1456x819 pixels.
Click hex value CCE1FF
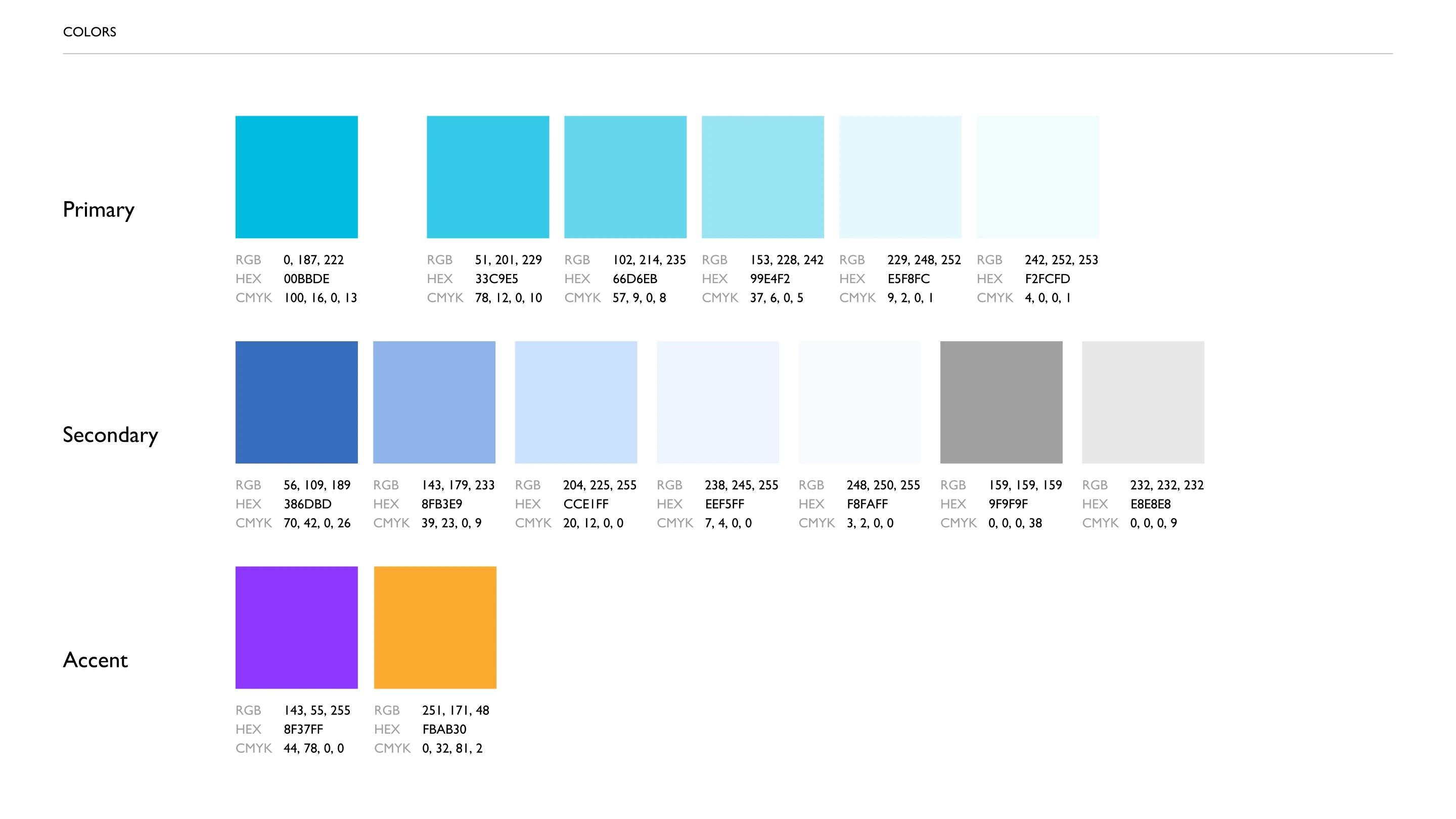[x=585, y=504]
